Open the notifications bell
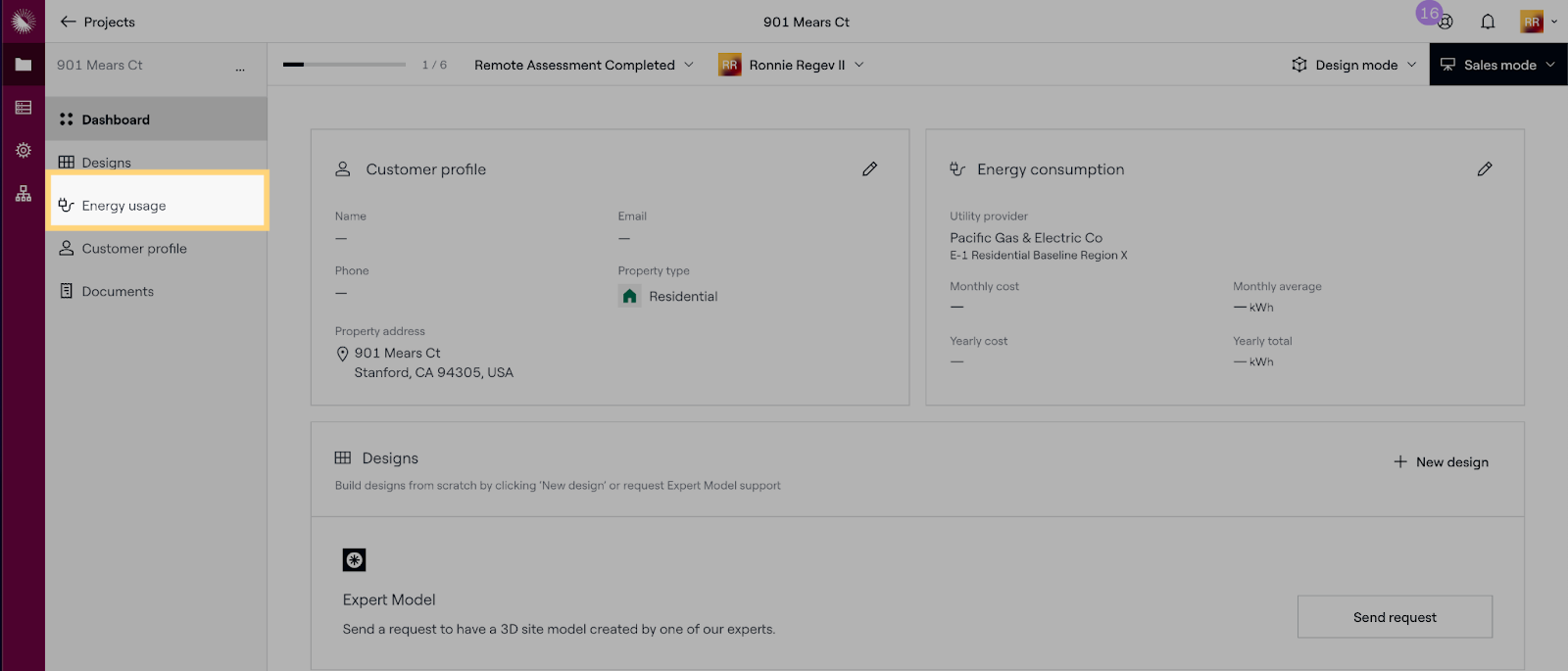 tap(1488, 22)
